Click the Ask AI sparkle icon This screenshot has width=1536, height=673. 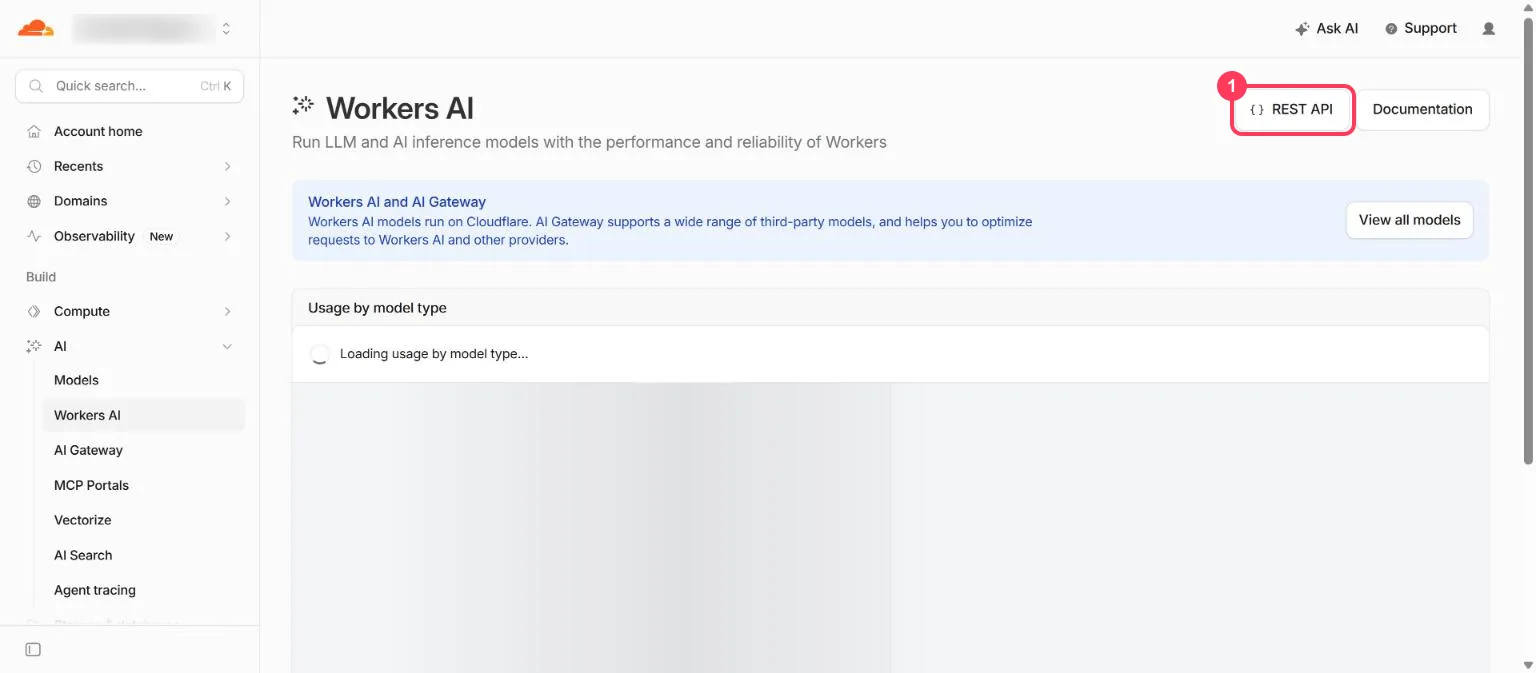pyautogui.click(x=1302, y=29)
